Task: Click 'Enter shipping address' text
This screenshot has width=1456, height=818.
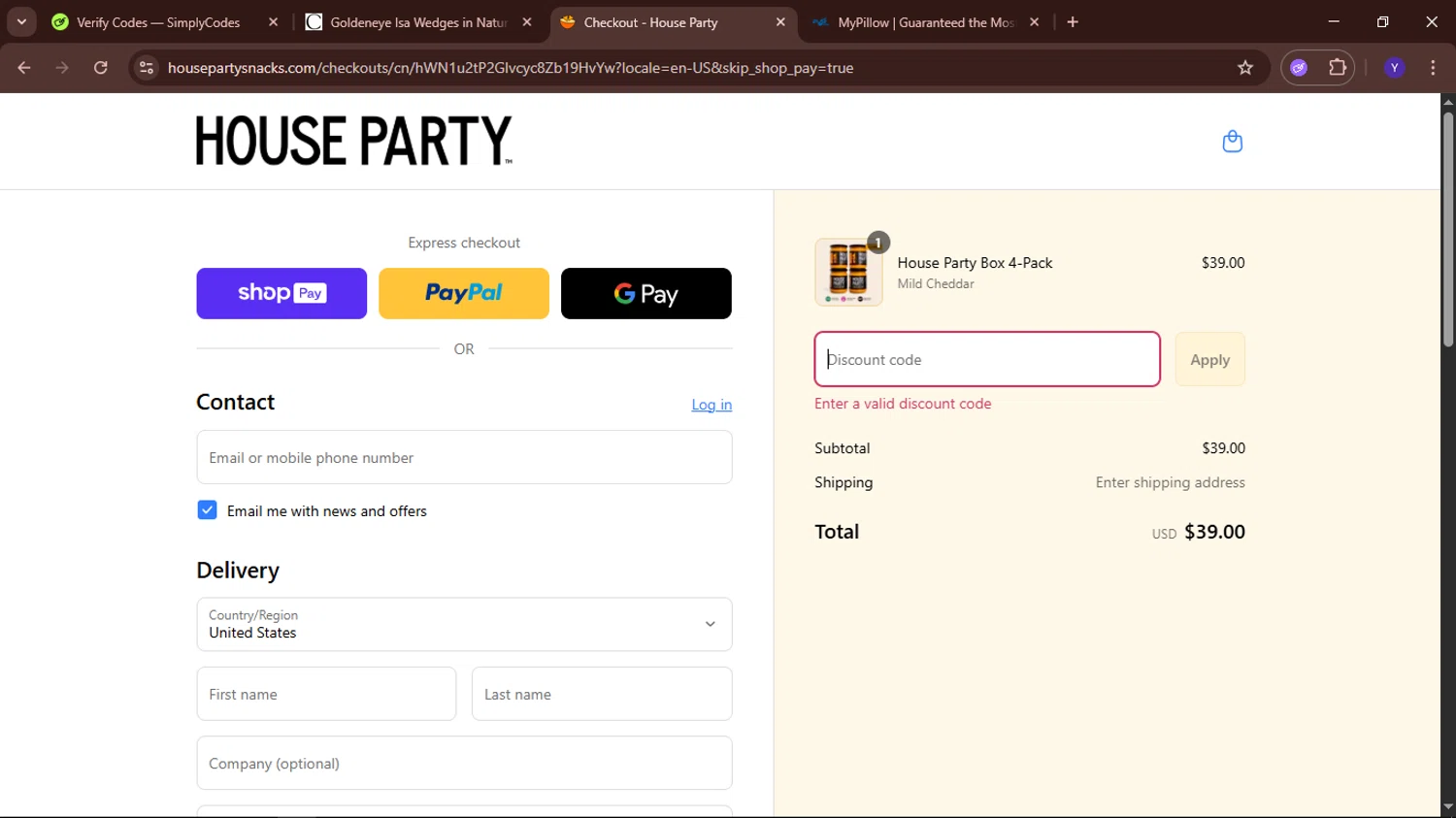Action: [1170, 482]
